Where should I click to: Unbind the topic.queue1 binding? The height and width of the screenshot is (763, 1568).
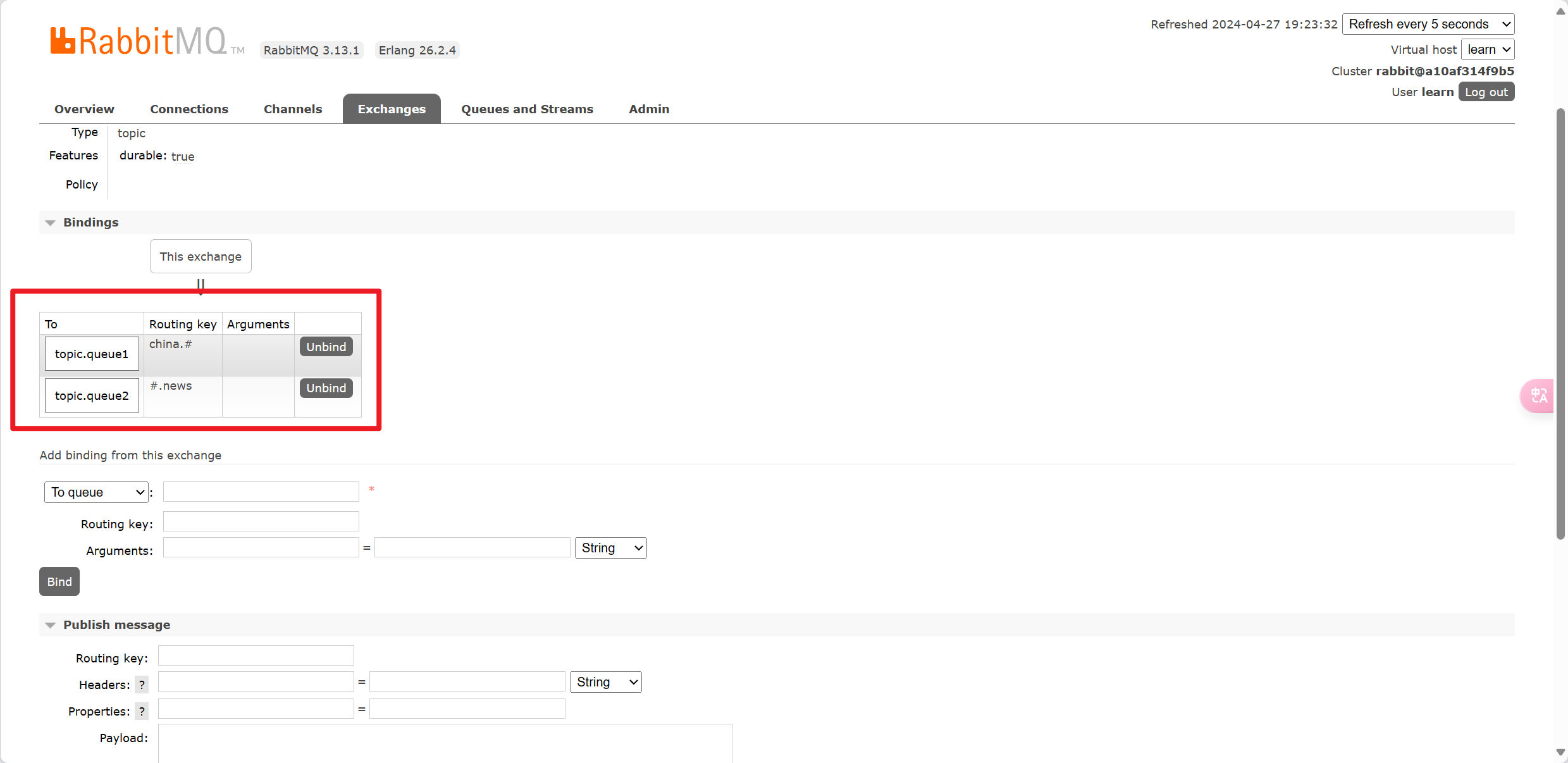(326, 347)
